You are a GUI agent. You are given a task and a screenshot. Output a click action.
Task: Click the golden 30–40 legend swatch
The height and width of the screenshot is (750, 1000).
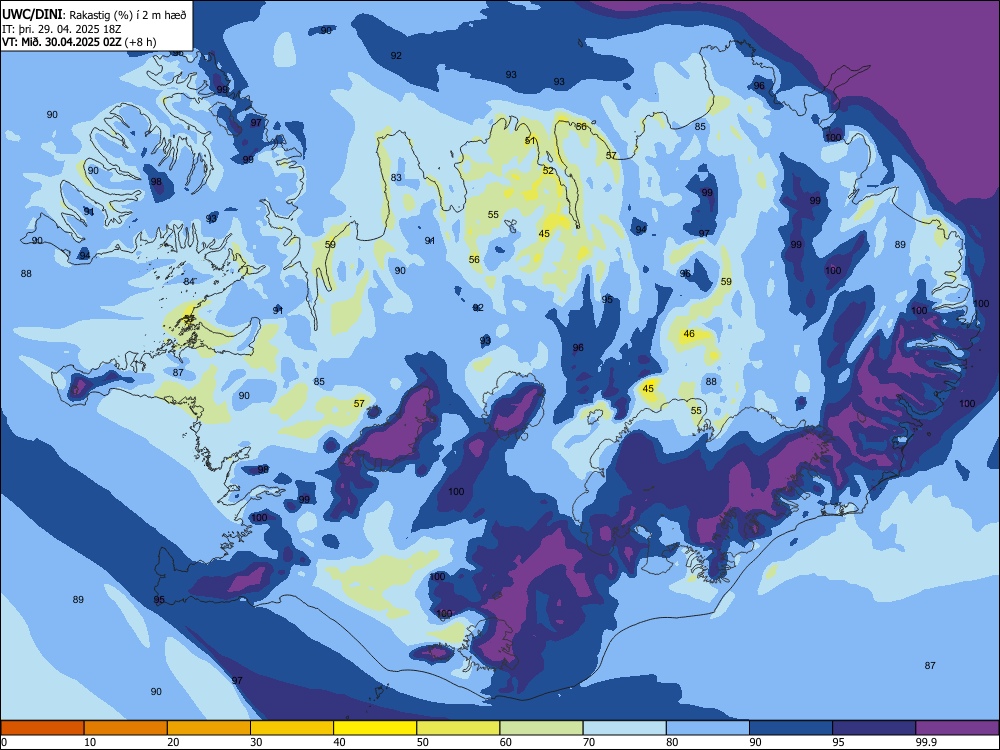[x=292, y=728]
